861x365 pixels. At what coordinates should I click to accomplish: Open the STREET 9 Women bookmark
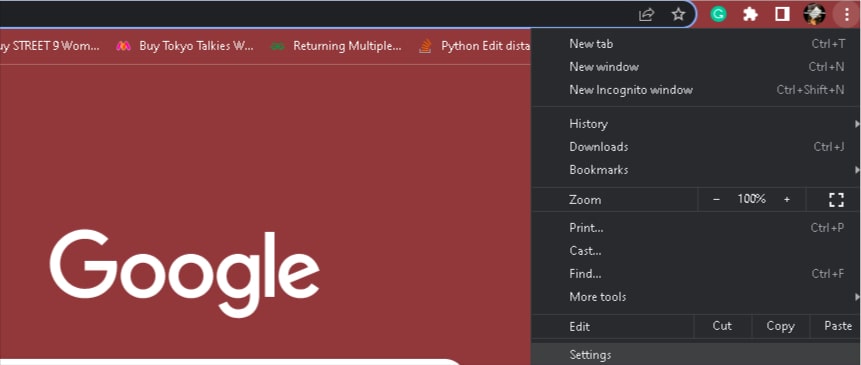click(50, 46)
